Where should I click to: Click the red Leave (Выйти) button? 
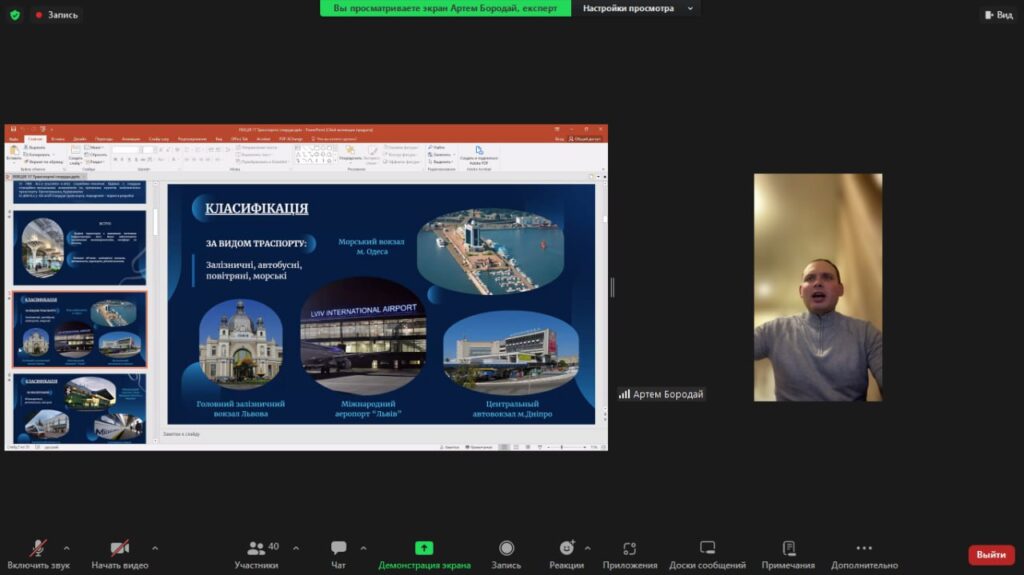click(990, 554)
